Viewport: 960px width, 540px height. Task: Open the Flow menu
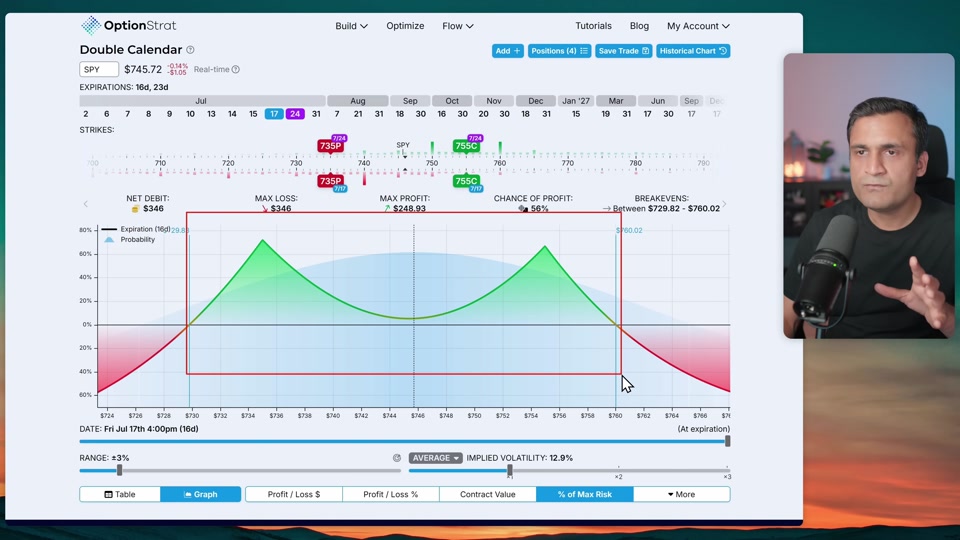(458, 26)
